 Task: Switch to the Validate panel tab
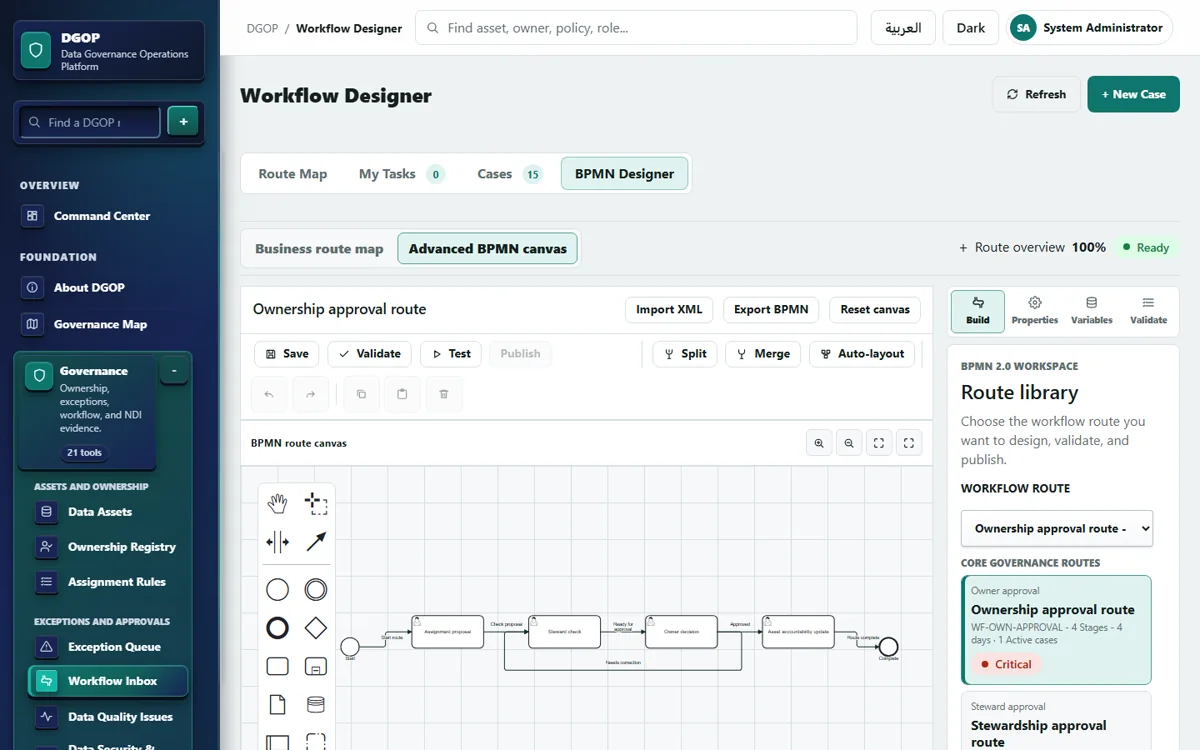1148,310
